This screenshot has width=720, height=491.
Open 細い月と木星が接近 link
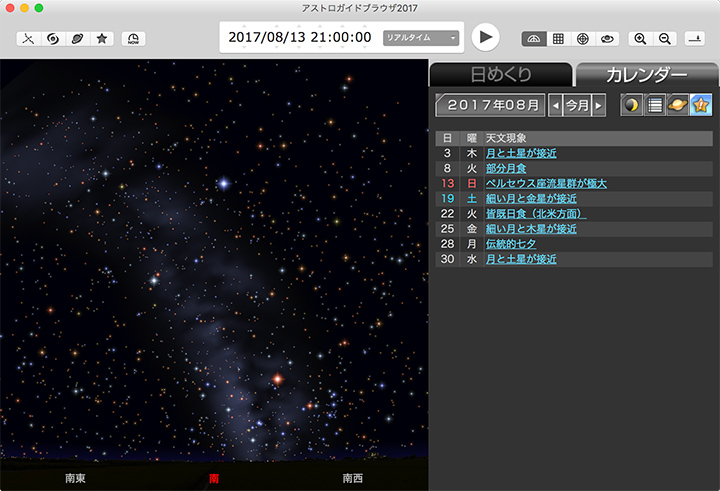click(x=531, y=229)
